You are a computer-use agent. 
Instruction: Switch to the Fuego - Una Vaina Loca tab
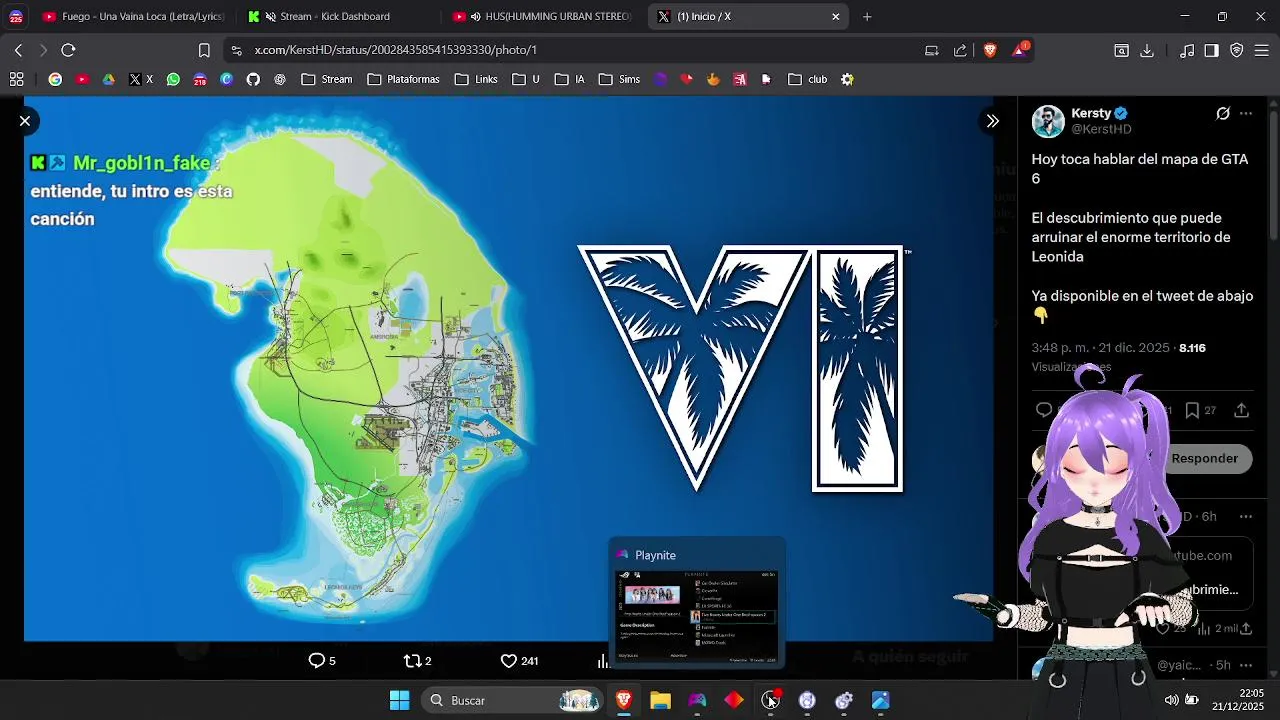[x=132, y=16]
